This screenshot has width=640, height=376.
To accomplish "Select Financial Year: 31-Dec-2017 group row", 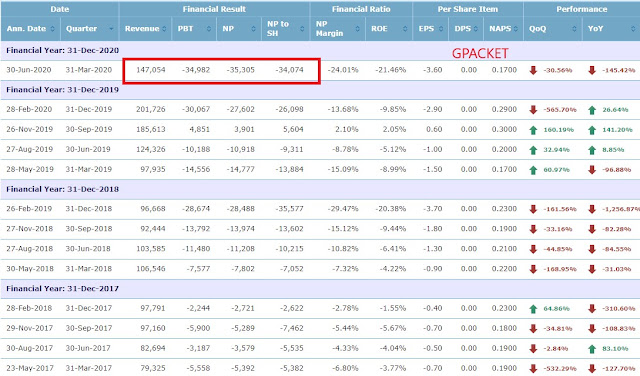I will point(320,289).
